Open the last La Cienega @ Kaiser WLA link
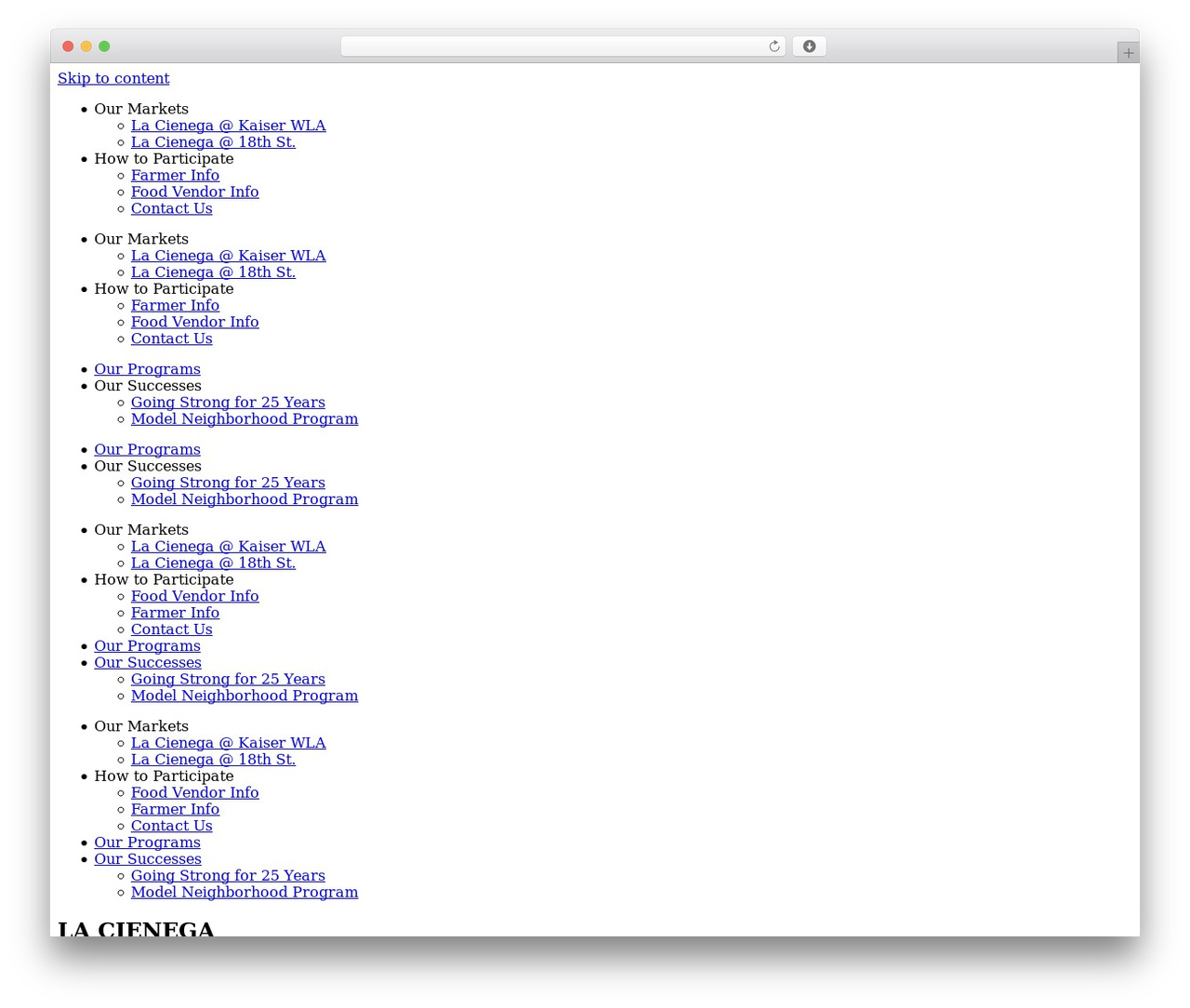 [x=228, y=743]
